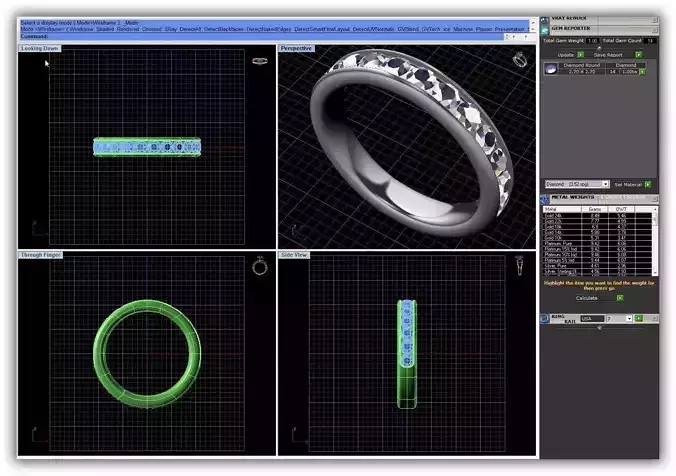Screen dimensions: 676x476
Task: Click the USA ring size standard field
Action: 592,319
